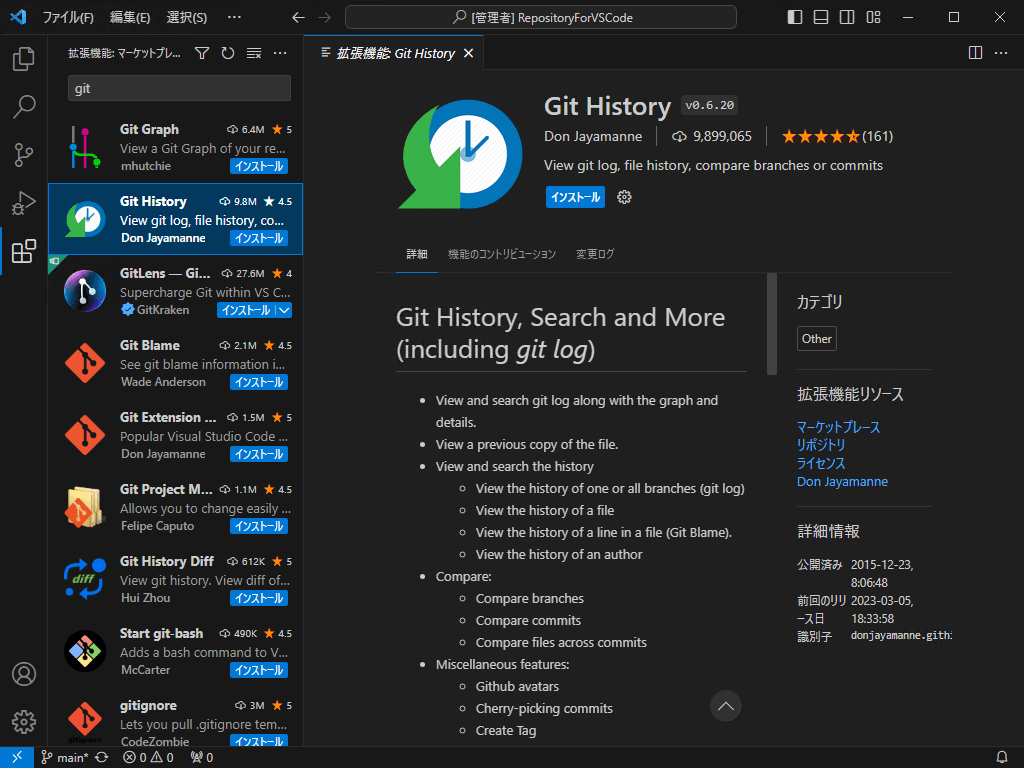Synchronize changes icon in status bar

tap(102, 757)
